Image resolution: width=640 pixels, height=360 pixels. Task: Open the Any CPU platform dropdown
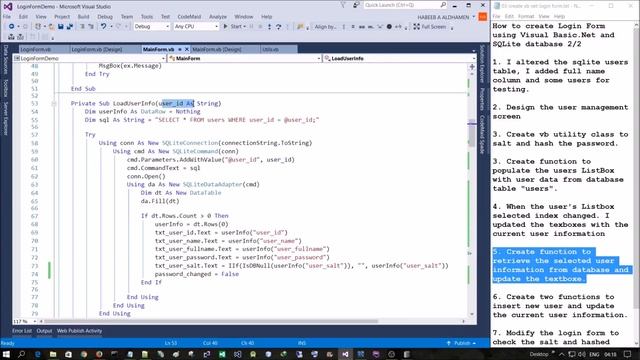[x=196, y=27]
